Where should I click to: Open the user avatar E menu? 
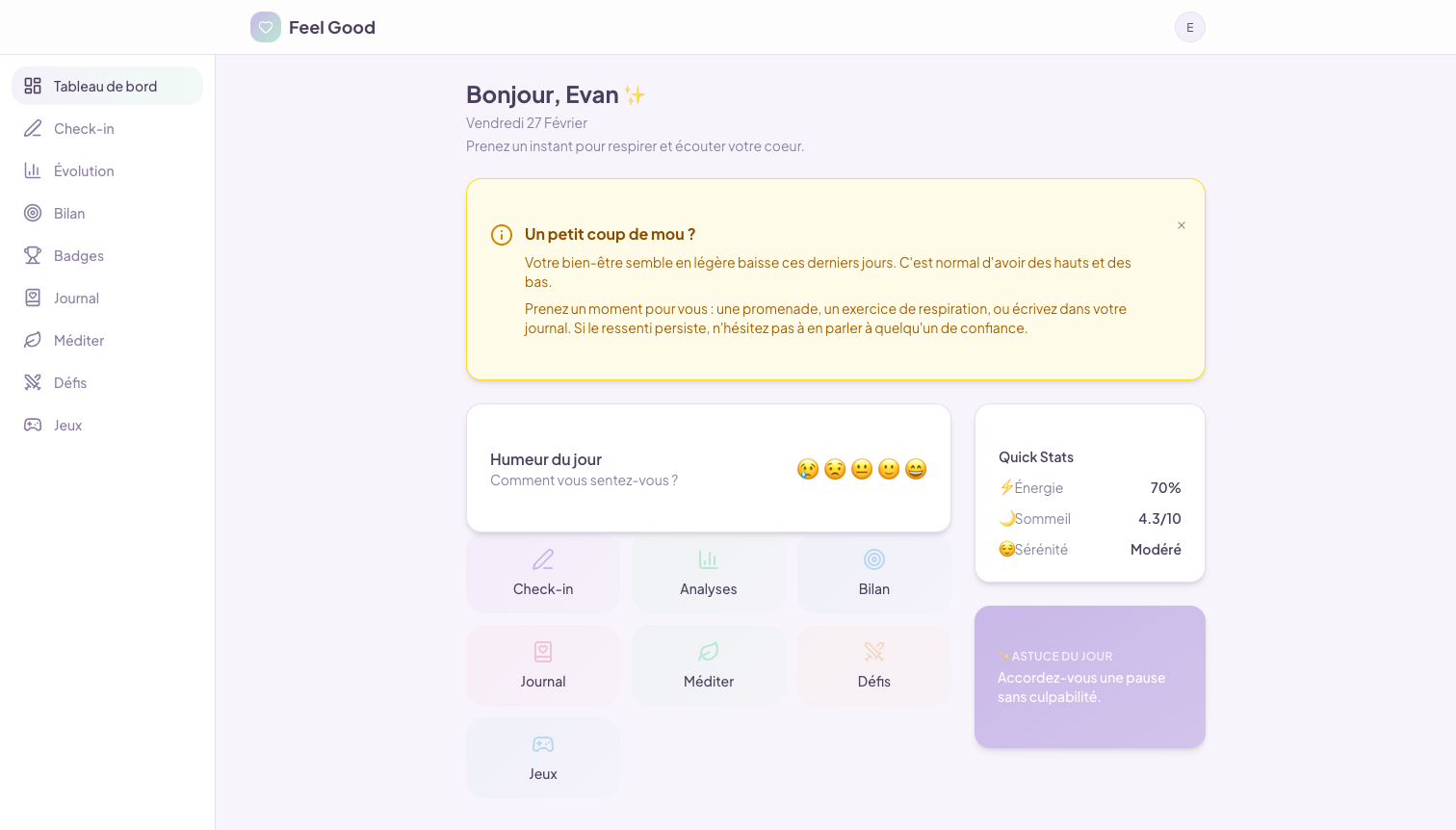[x=1189, y=27]
